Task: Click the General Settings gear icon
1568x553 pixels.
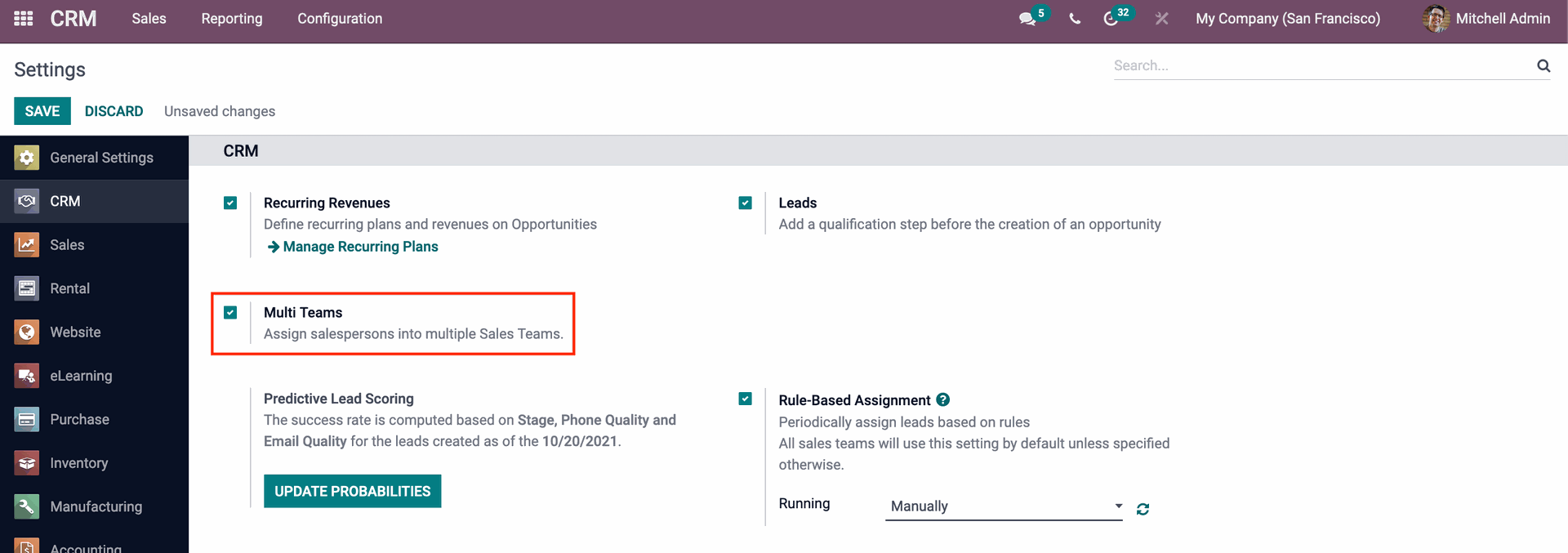Action: pyautogui.click(x=27, y=158)
